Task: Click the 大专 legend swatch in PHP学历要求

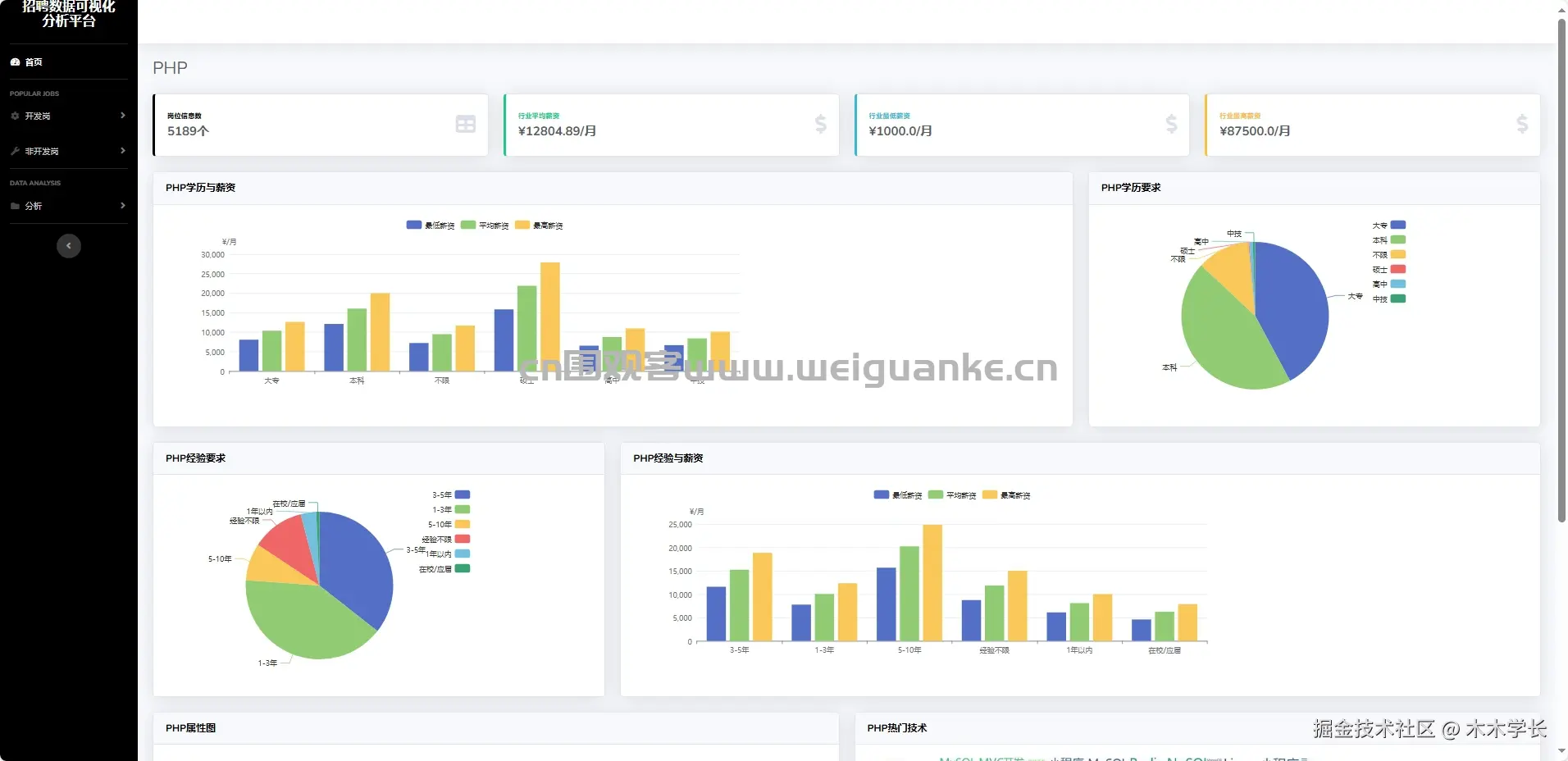Action: pyautogui.click(x=1398, y=225)
